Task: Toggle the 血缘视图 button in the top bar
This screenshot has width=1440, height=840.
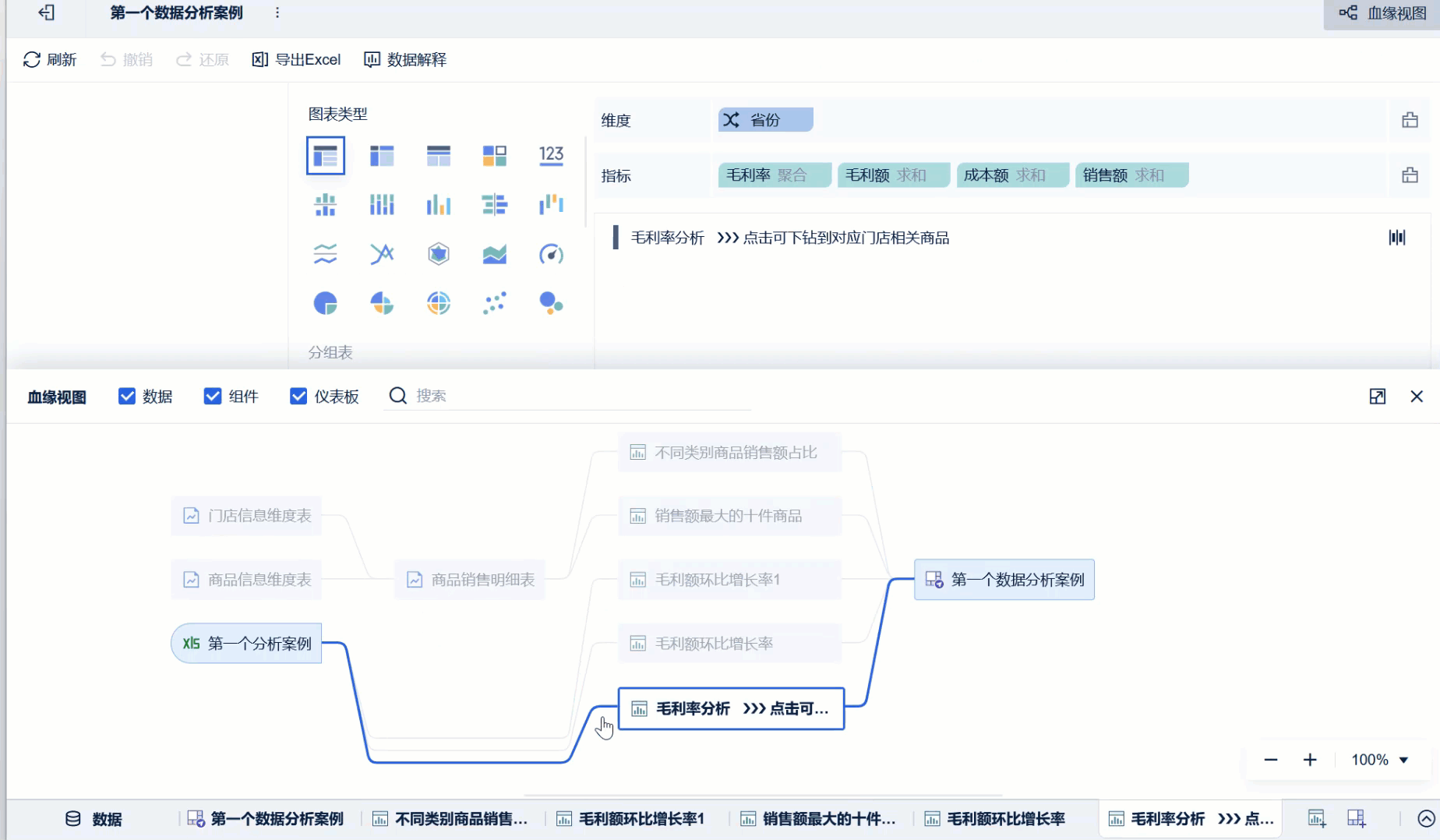Action: [1382, 13]
